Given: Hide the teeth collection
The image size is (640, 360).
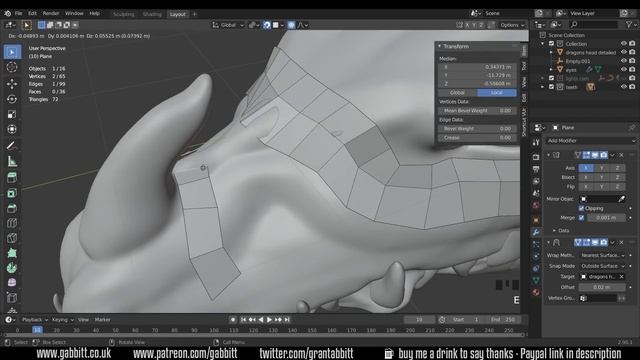Looking at the screenshot, I should coord(623,87).
